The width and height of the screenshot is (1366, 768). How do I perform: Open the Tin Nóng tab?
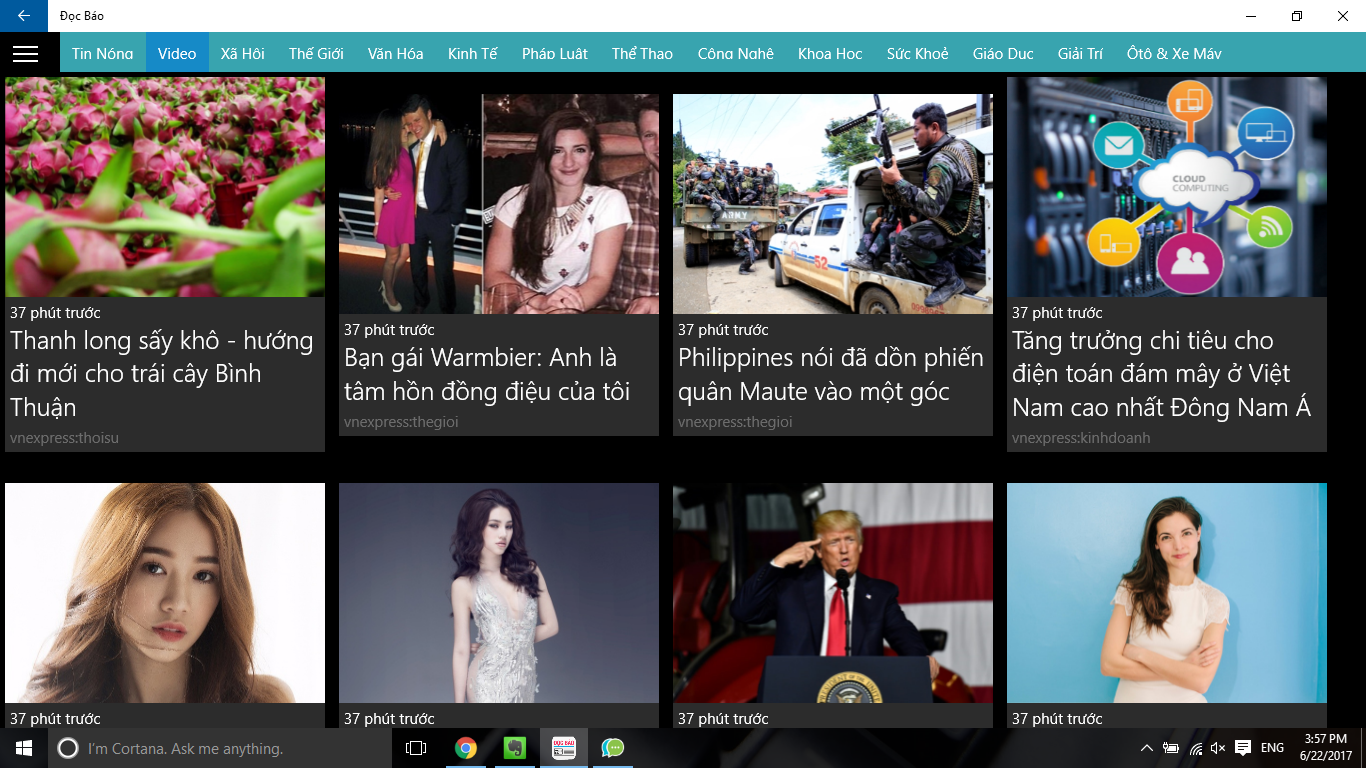(x=102, y=54)
